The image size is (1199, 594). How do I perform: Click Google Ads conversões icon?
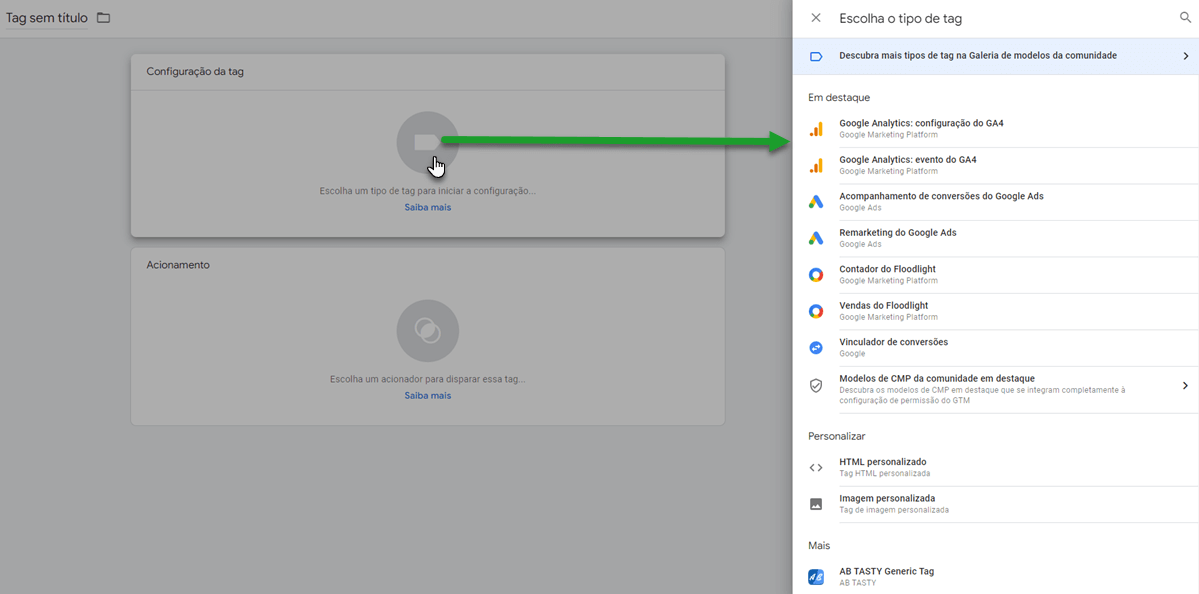(x=816, y=202)
